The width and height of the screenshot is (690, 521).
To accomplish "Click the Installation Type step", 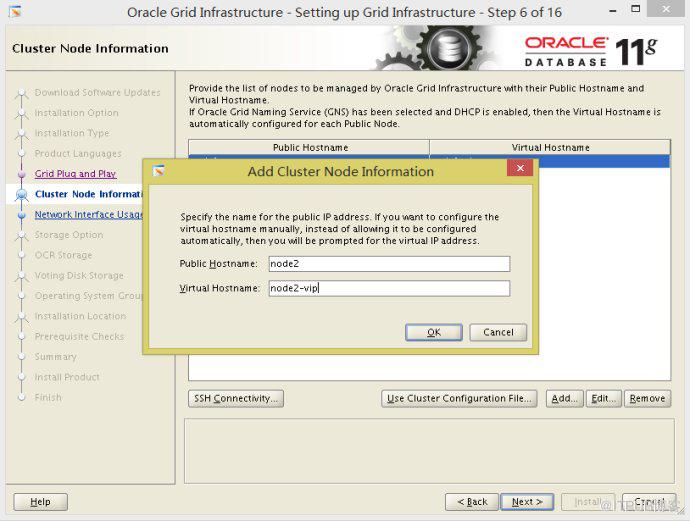I will 72,133.
